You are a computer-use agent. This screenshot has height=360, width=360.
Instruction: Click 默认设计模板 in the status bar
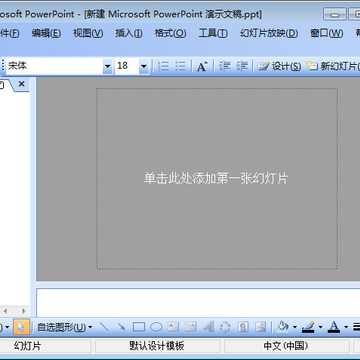[x=157, y=346]
